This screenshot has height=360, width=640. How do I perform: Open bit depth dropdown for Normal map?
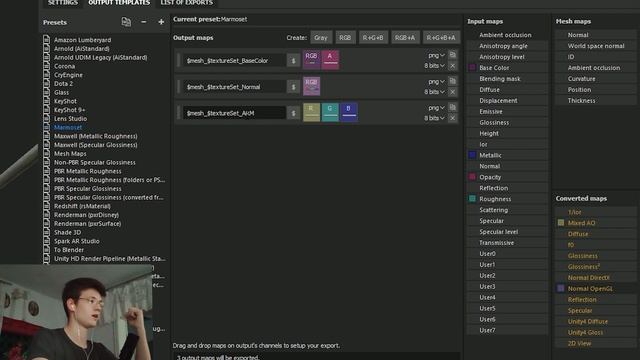[x=434, y=92]
